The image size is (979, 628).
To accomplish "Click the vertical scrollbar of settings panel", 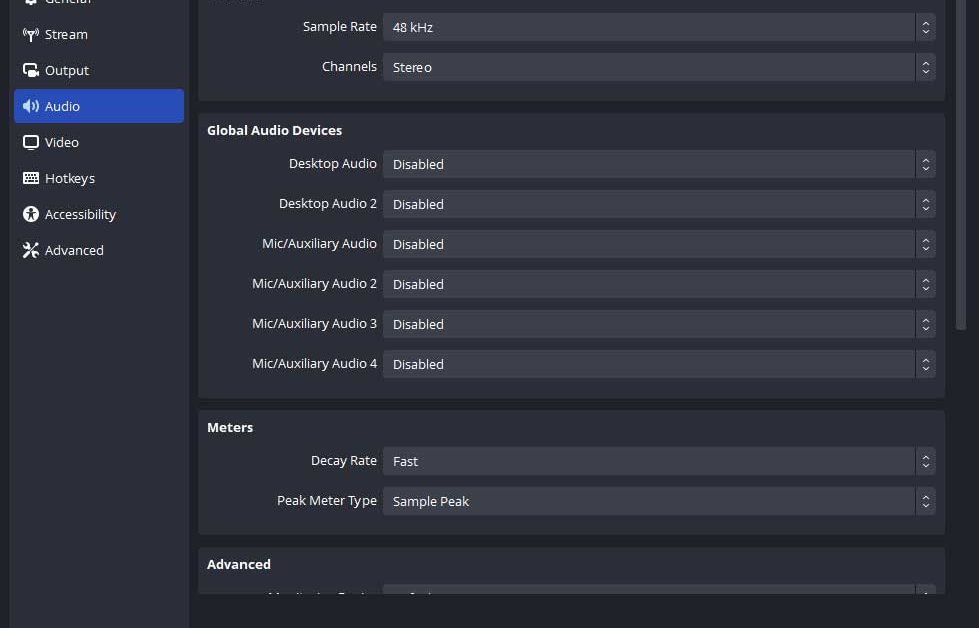I will tap(961, 160).
